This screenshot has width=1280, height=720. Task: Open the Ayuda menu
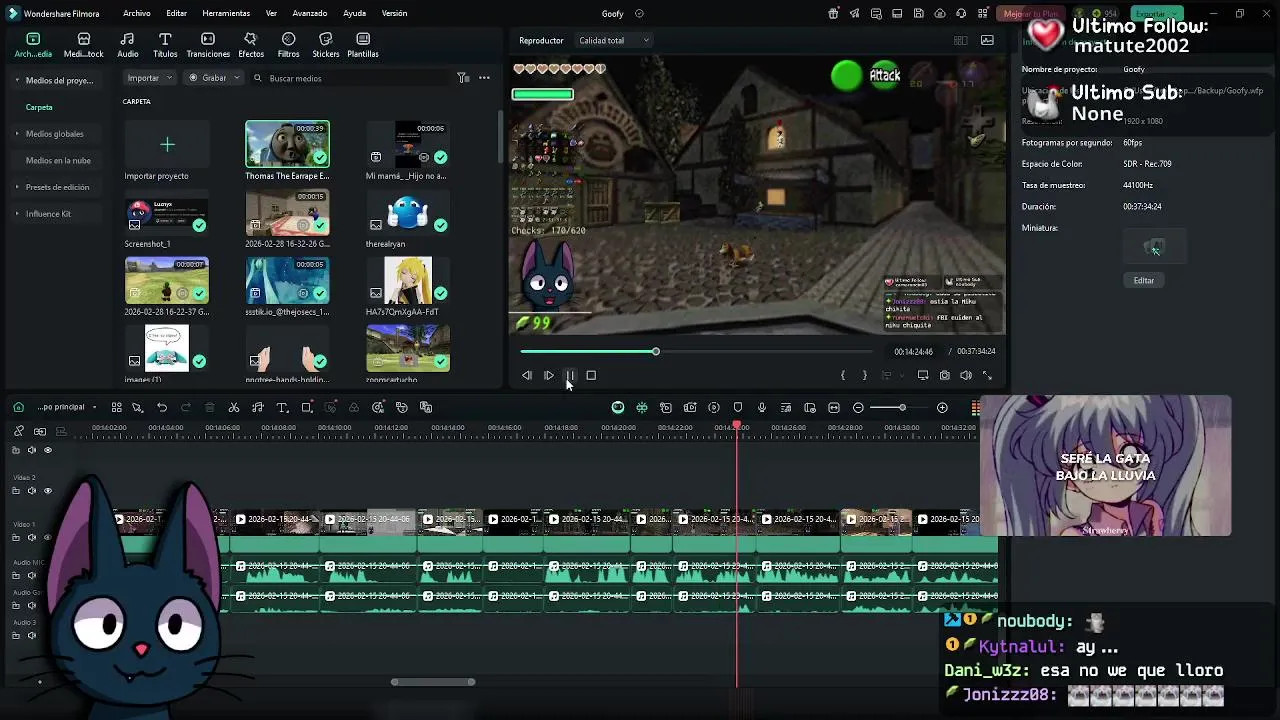click(x=354, y=14)
